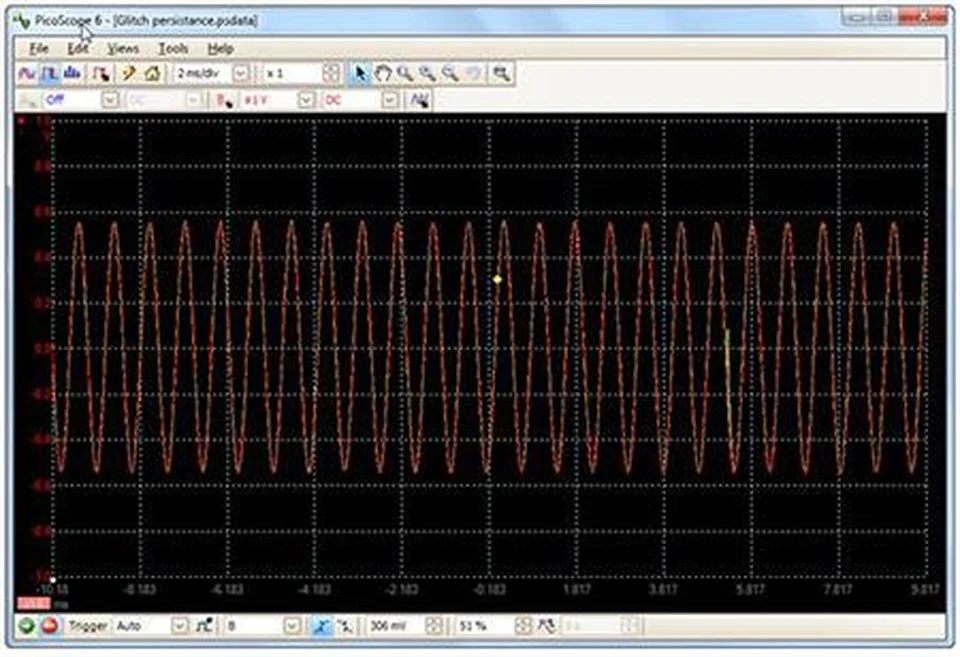
Task: Select the hand pan tool
Action: 383,73
